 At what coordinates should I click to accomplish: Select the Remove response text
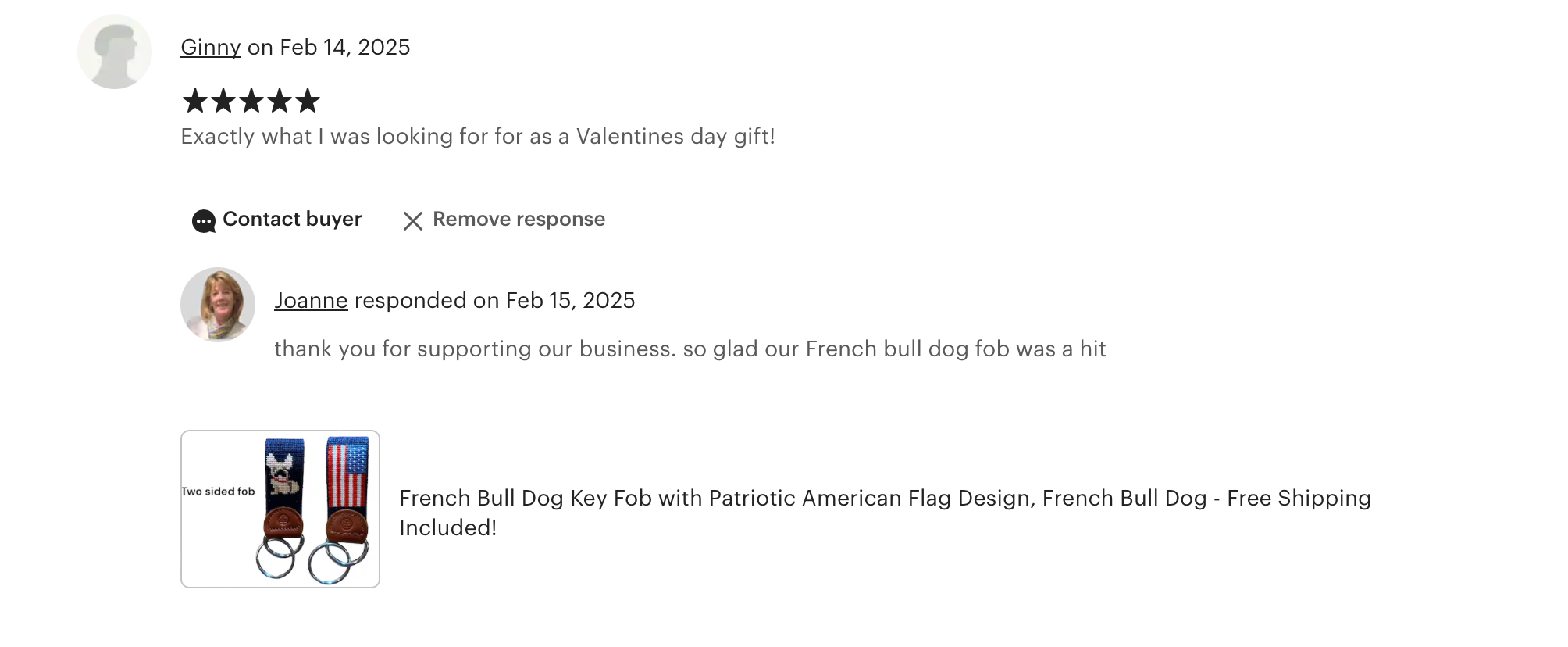click(x=519, y=220)
